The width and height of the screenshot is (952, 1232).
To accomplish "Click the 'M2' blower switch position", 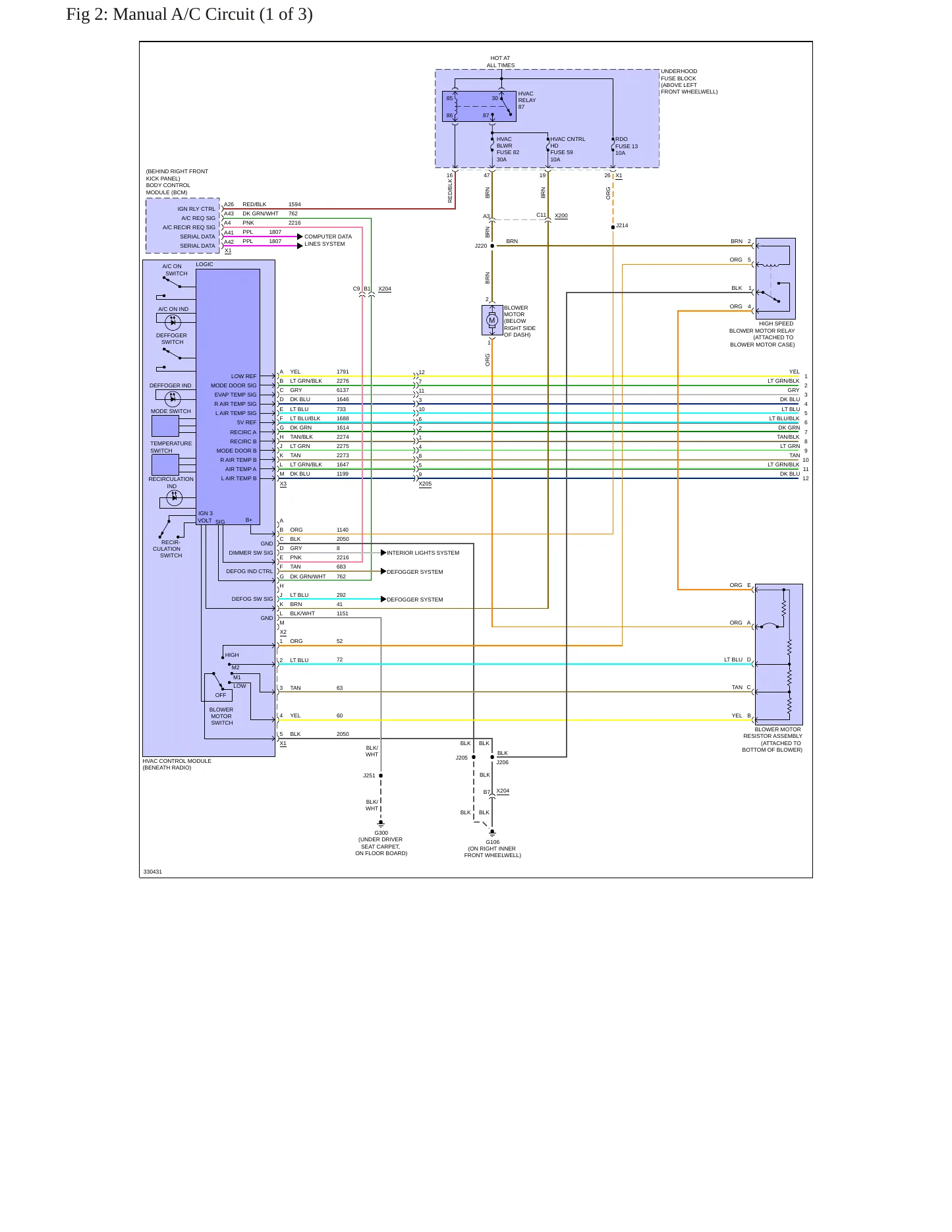I will click(235, 667).
